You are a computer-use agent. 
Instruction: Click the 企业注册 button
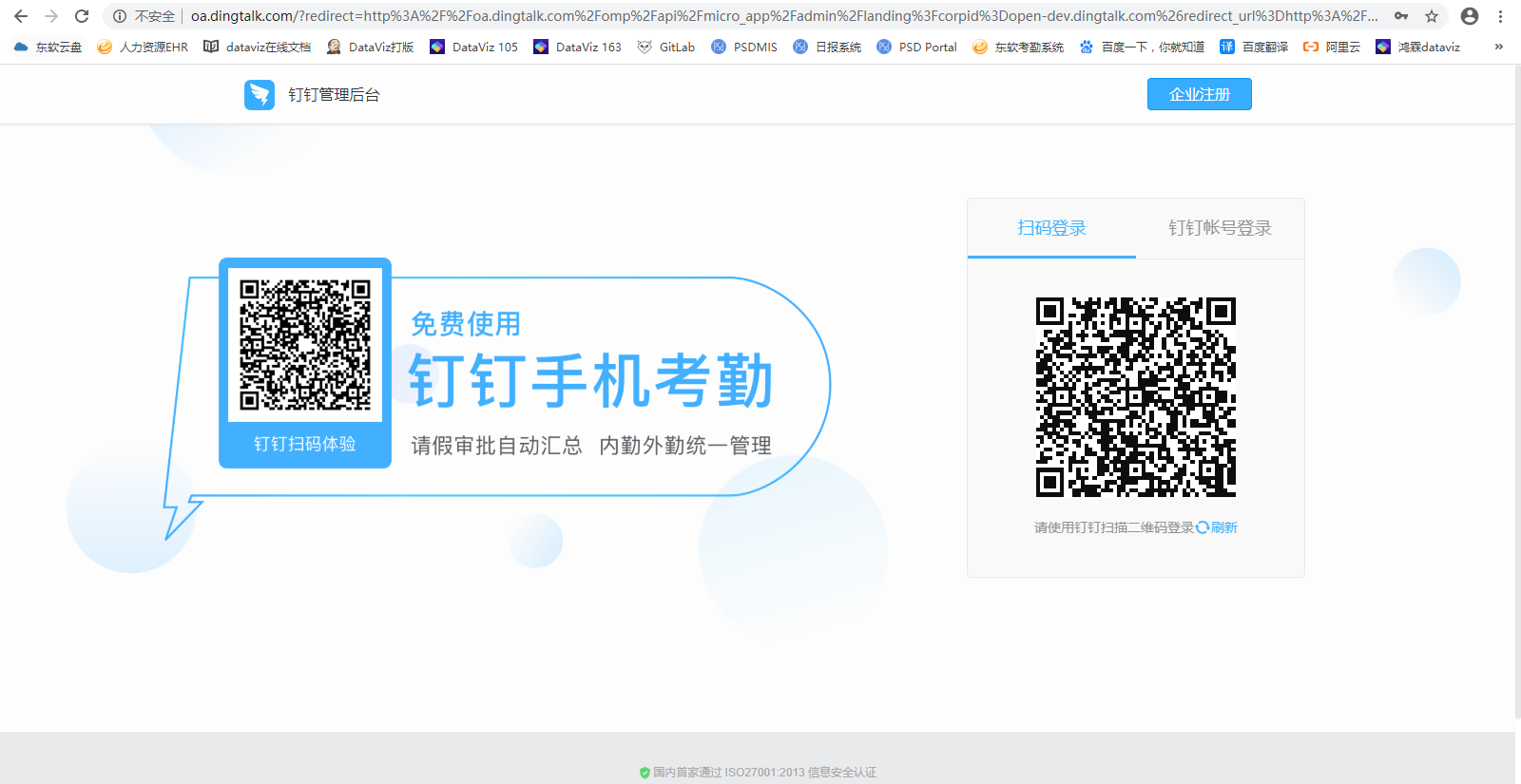tap(1200, 94)
